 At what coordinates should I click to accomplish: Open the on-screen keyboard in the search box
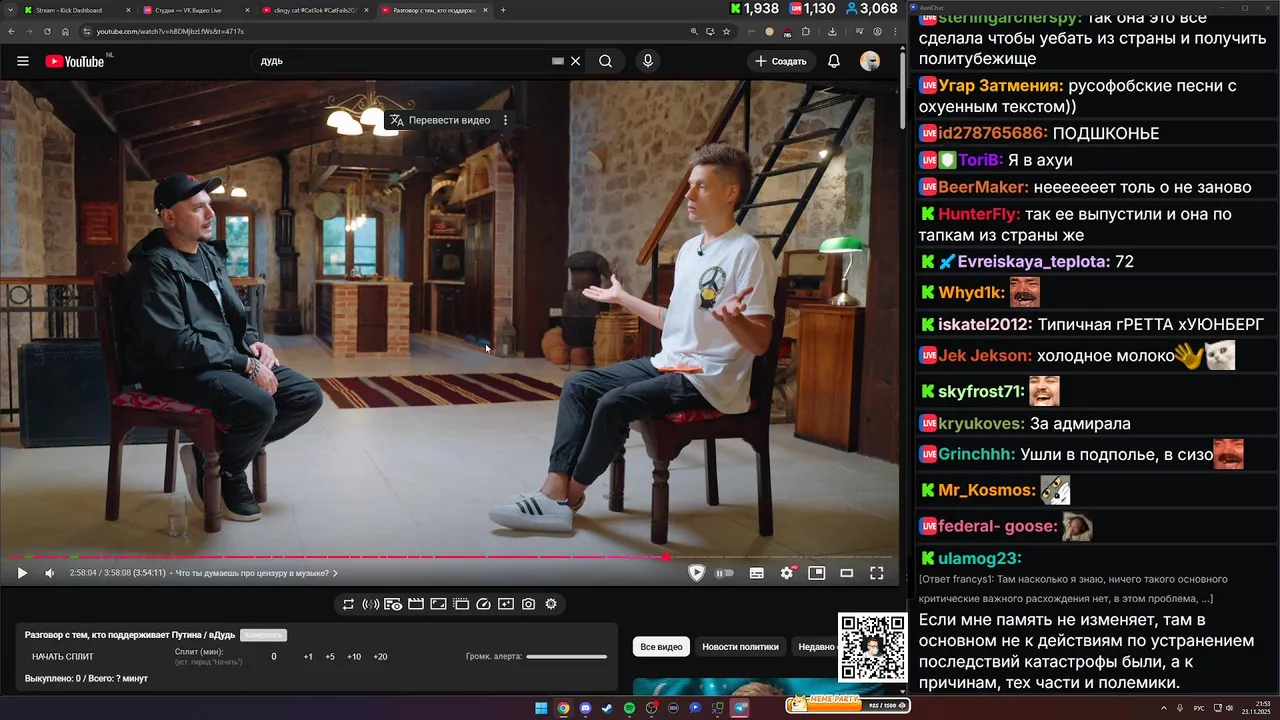click(x=558, y=61)
